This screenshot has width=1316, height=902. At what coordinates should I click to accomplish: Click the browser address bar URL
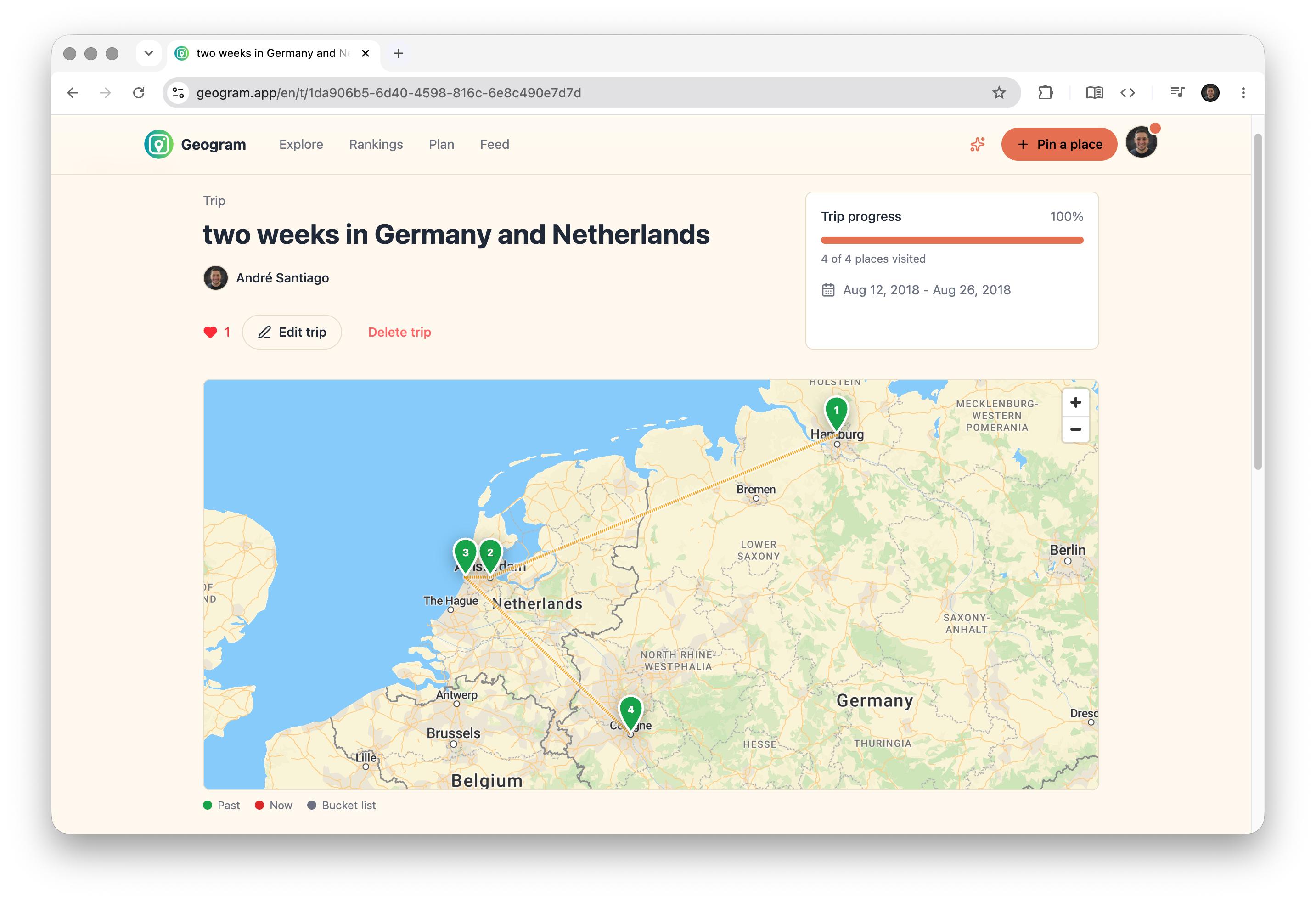[x=388, y=93]
